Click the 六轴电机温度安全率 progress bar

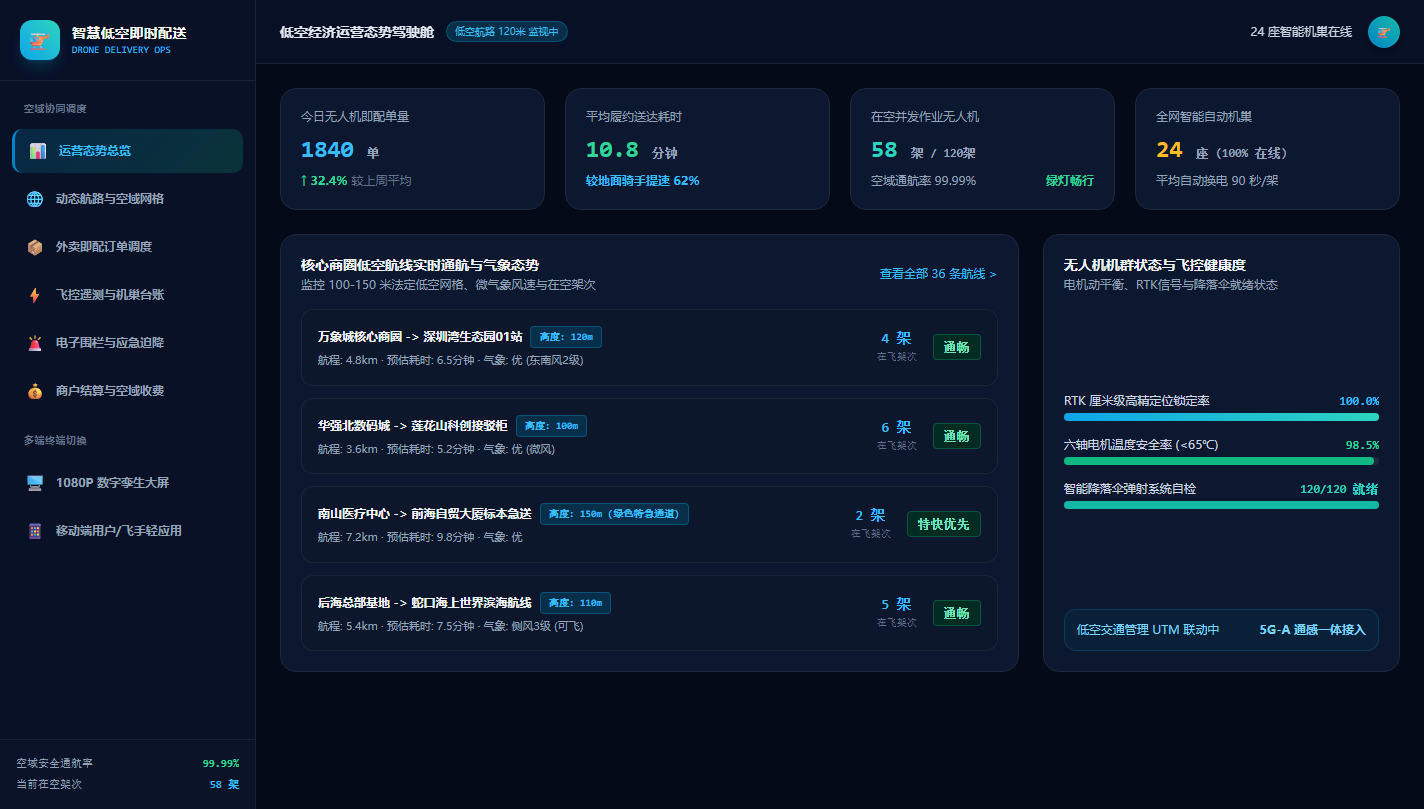pyautogui.click(x=1221, y=461)
